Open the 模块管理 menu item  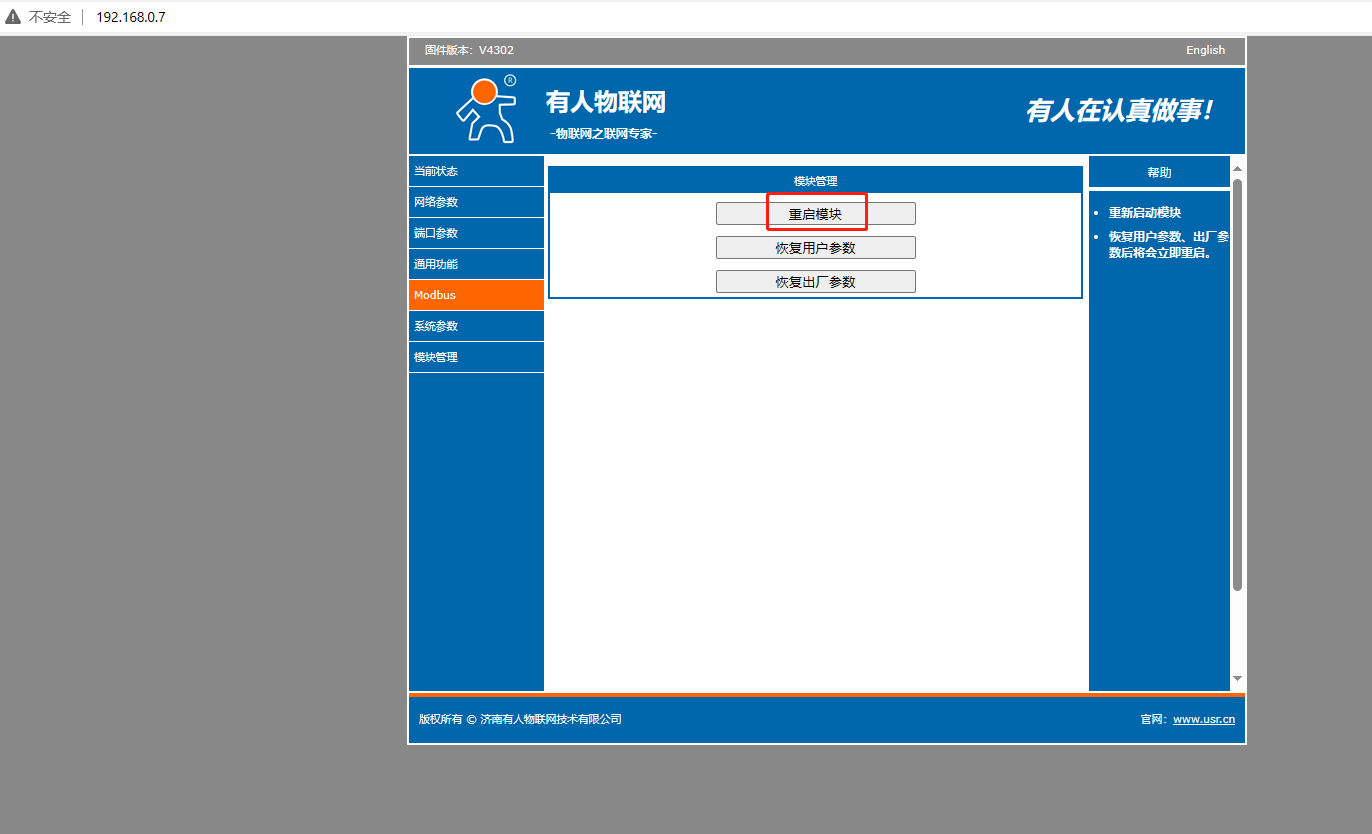click(x=476, y=357)
